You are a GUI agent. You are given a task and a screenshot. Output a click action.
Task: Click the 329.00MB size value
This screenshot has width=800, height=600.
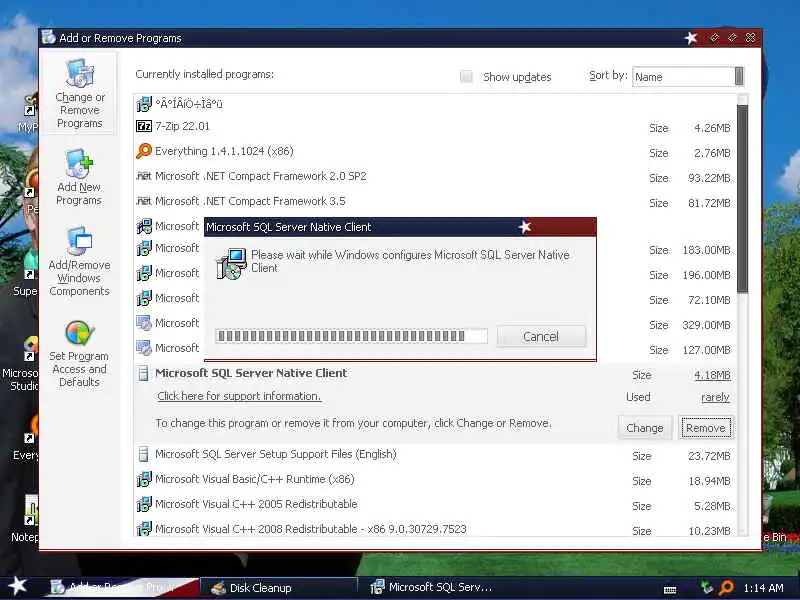707,325
